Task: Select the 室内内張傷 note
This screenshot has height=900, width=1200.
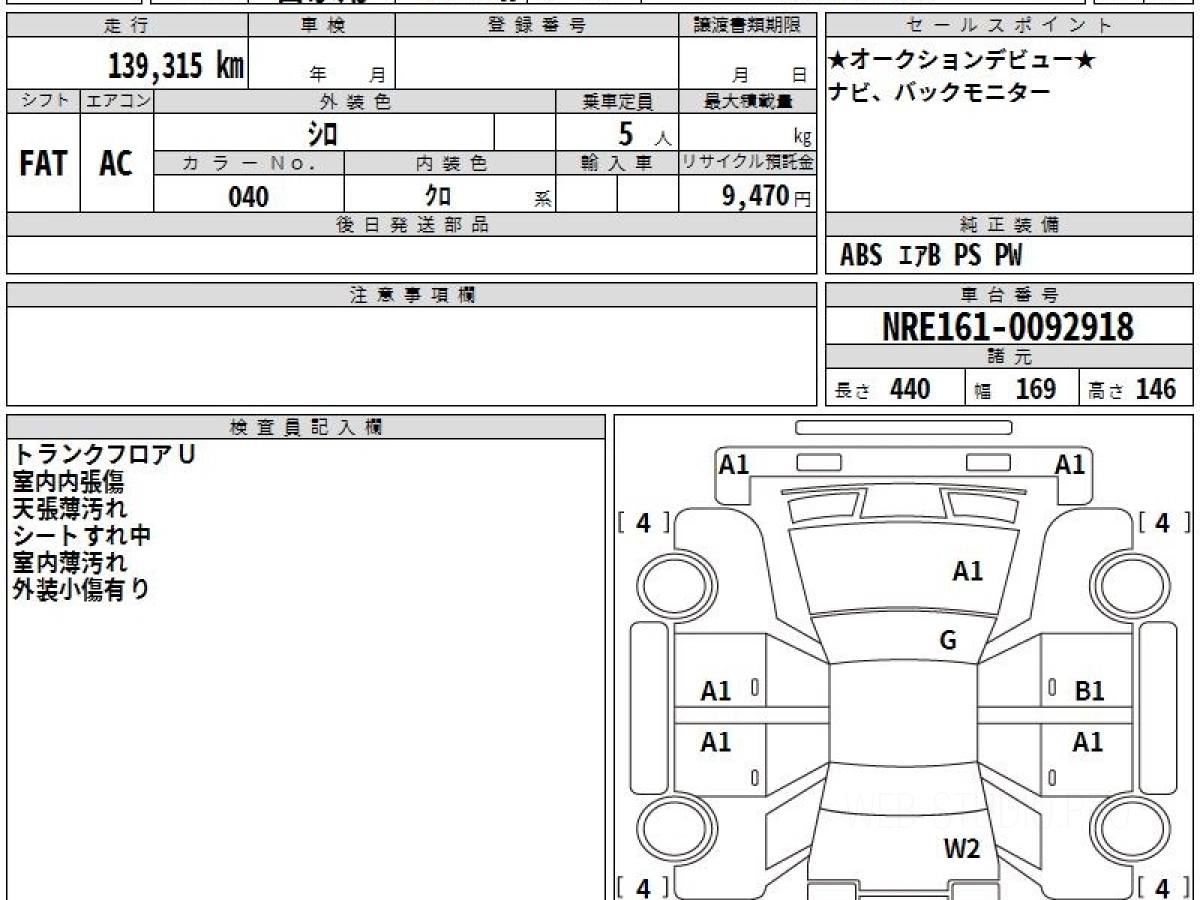Action: tap(68, 482)
